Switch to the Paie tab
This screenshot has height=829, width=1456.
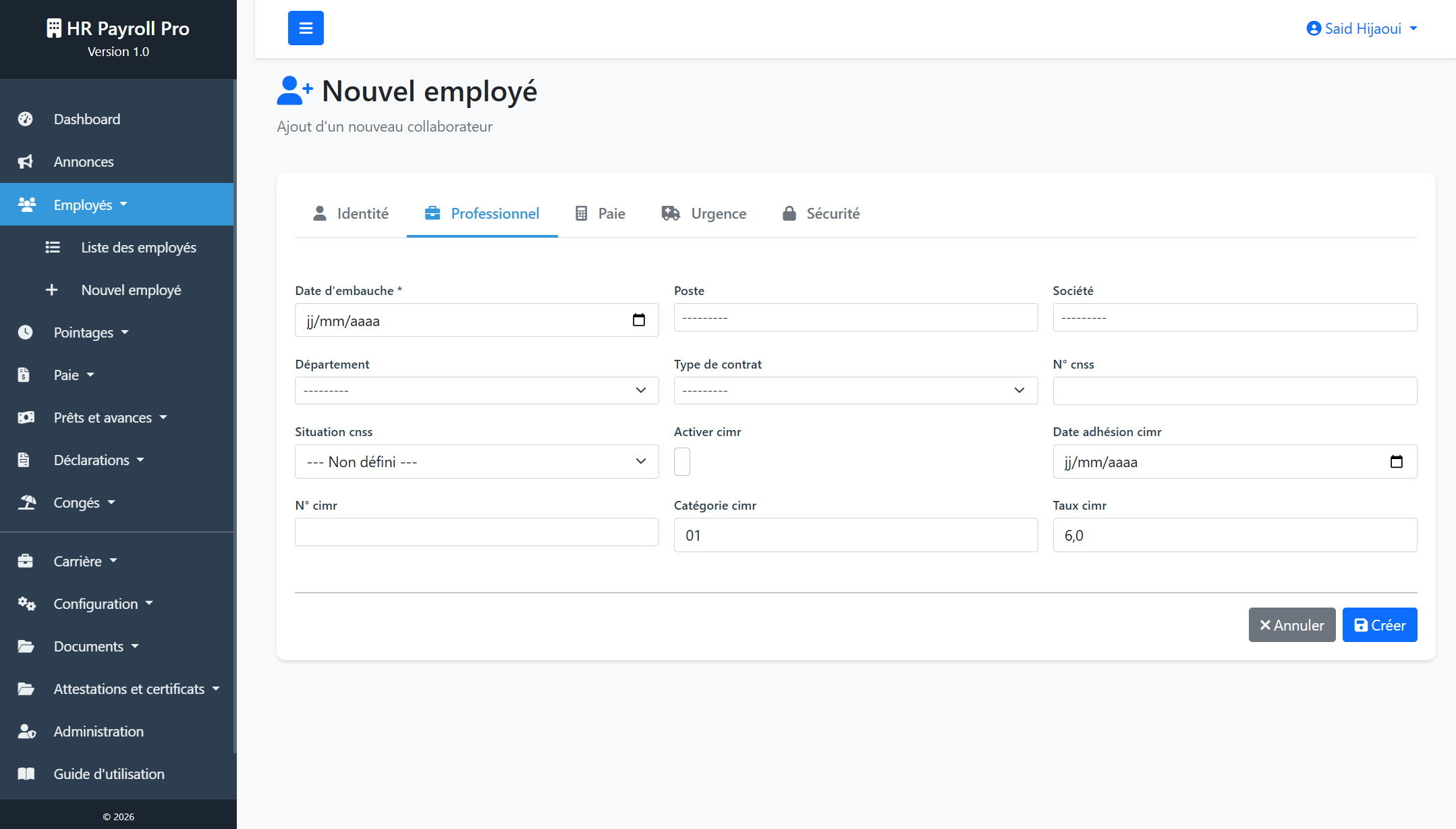[600, 214]
